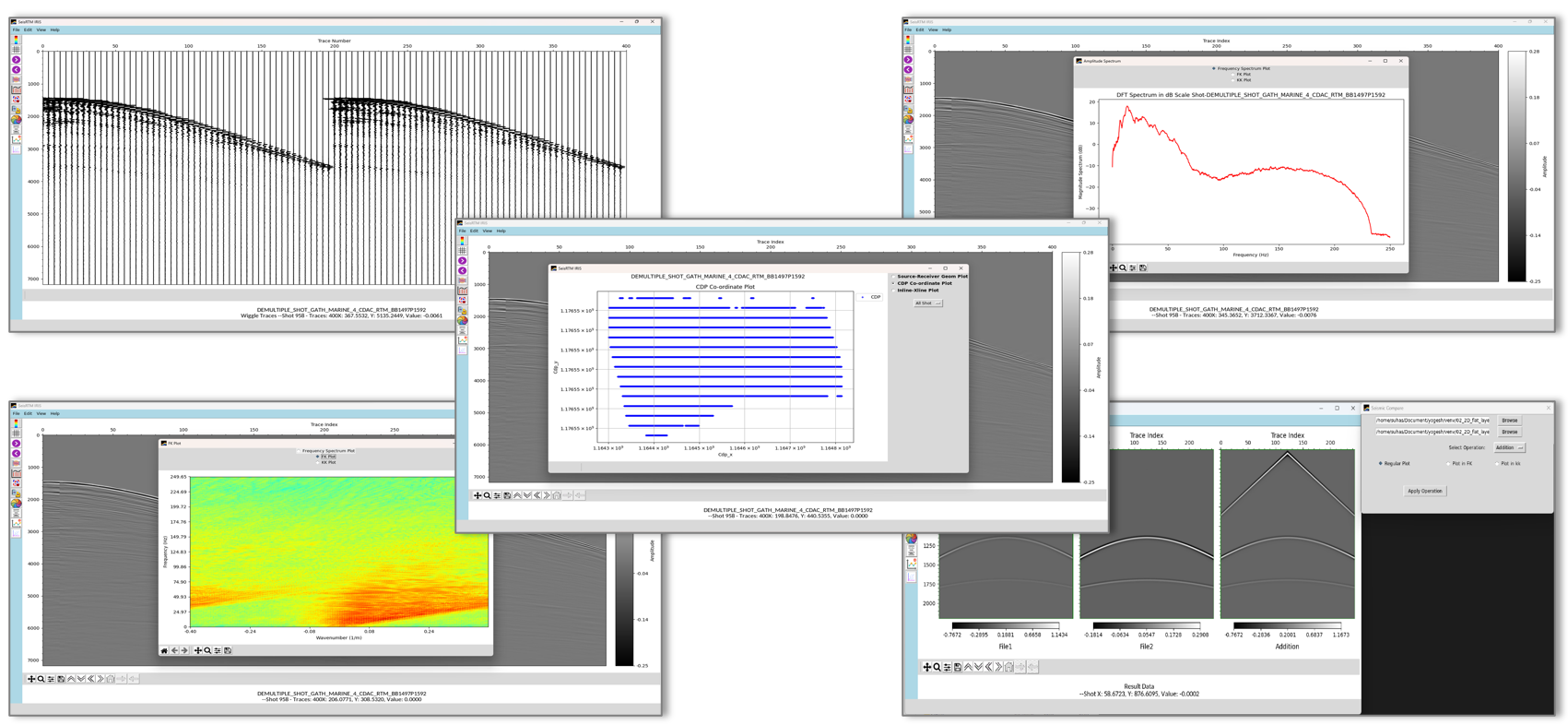Image resolution: width=1568 pixels, height=725 pixels.
Task: Click the forward arrow in the FK Plot toolbar
Action: [x=184, y=650]
